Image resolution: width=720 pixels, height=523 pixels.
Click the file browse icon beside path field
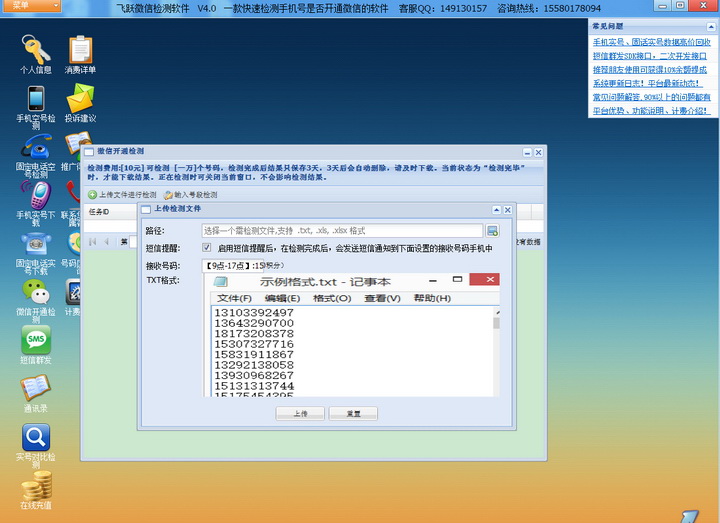[x=492, y=231]
